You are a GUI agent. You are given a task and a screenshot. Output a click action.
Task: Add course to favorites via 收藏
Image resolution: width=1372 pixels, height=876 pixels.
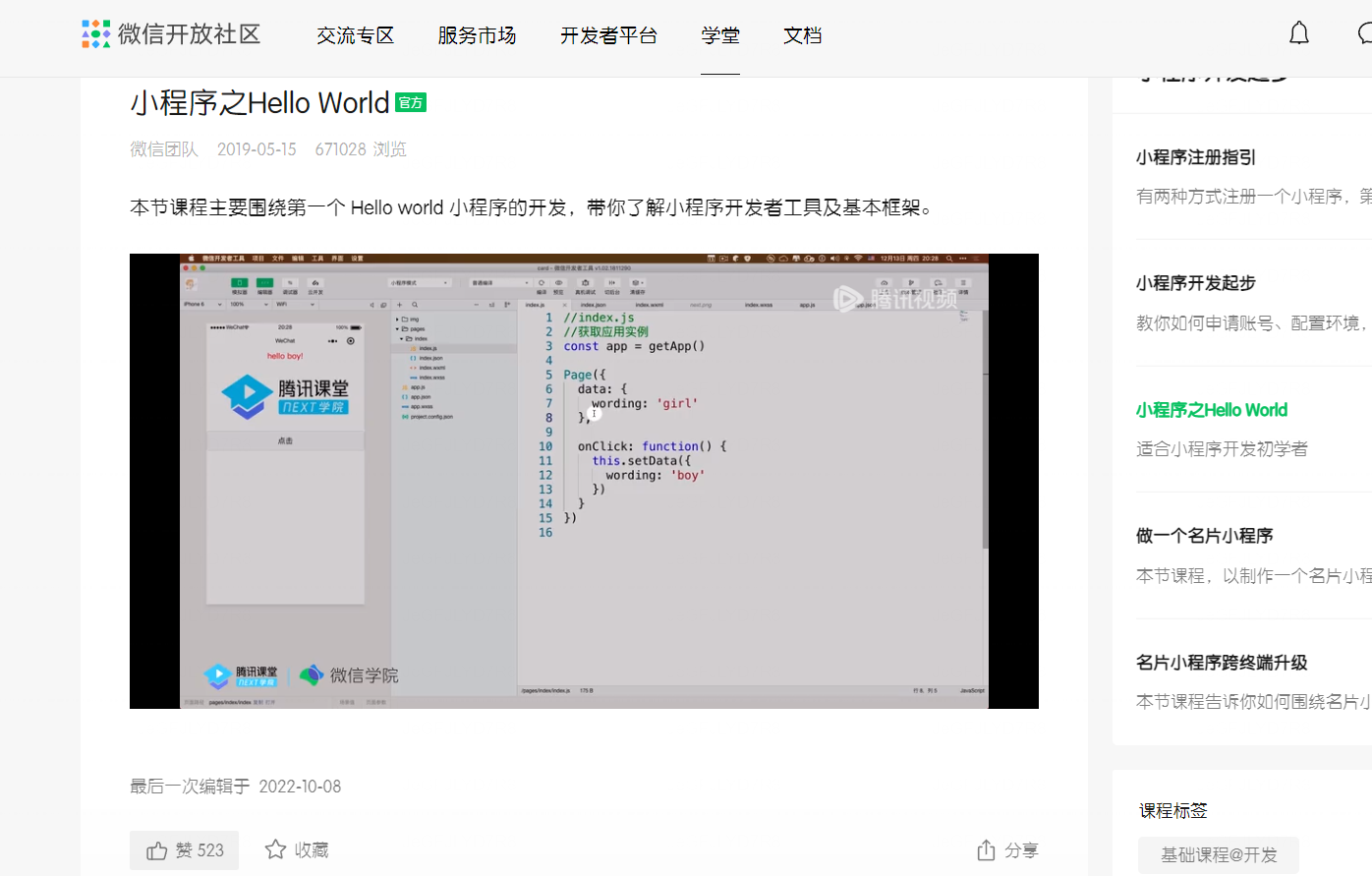pyautogui.click(x=297, y=850)
